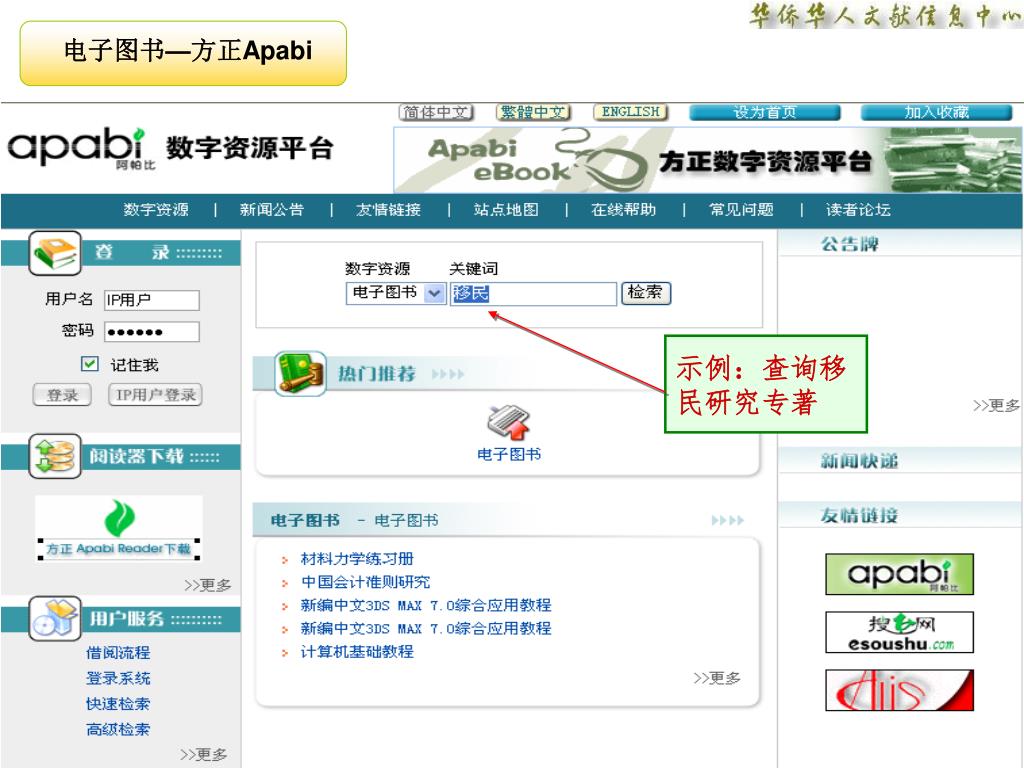Open the 高级检索 link
The height and width of the screenshot is (768, 1024).
(118, 729)
